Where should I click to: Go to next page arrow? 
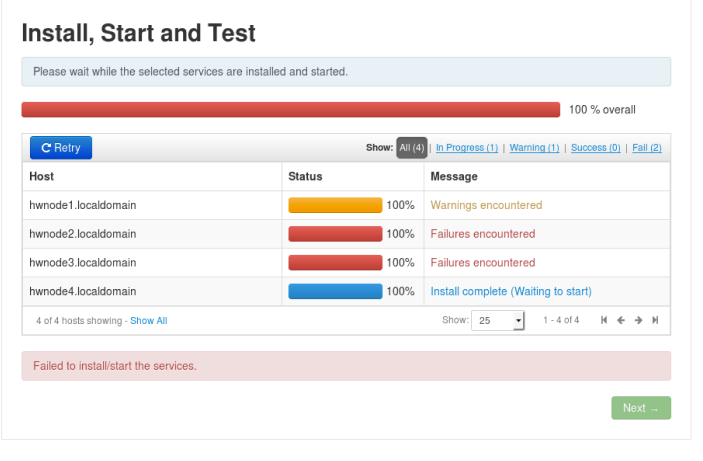[638, 320]
